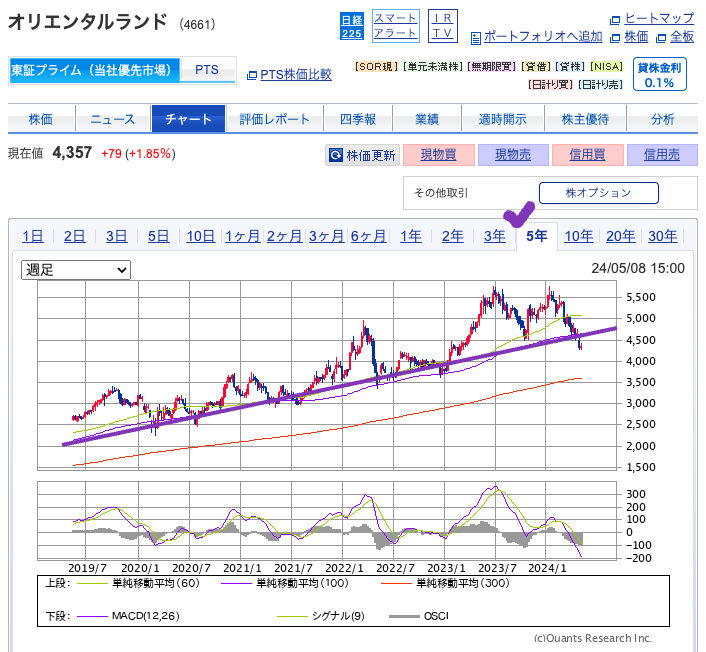This screenshot has width=706, height=652.
Task: Open the 評価レポート tab
Action: (x=275, y=119)
